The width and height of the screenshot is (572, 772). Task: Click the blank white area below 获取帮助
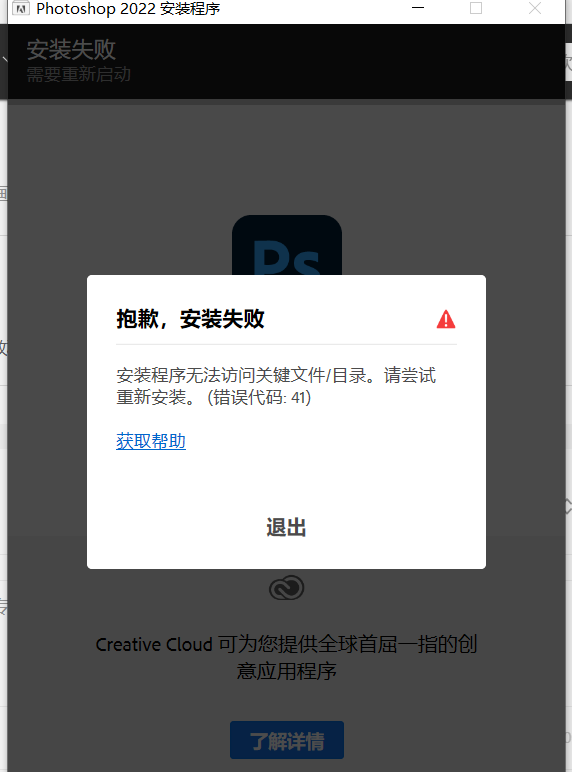[286, 482]
